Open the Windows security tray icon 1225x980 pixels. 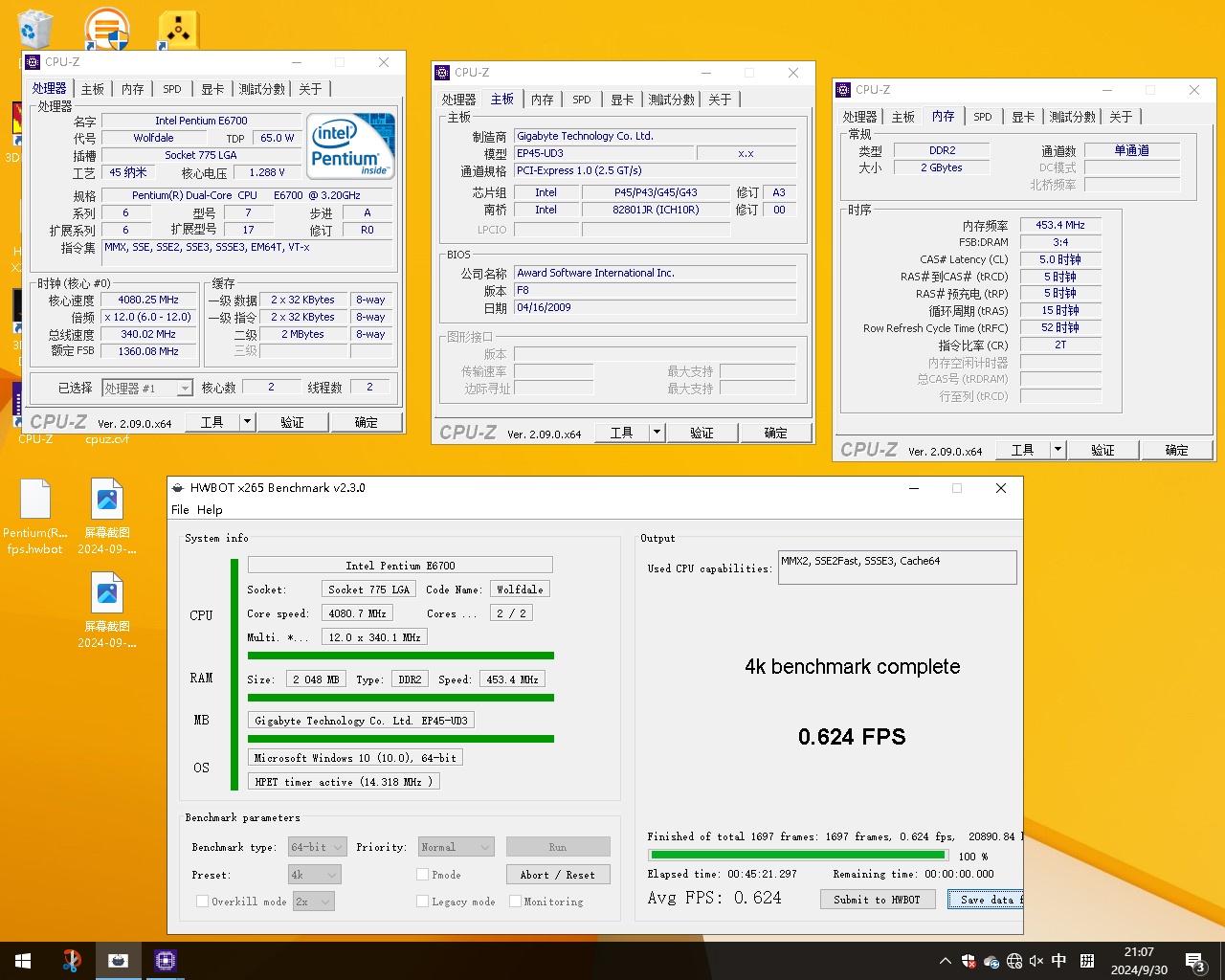969,961
